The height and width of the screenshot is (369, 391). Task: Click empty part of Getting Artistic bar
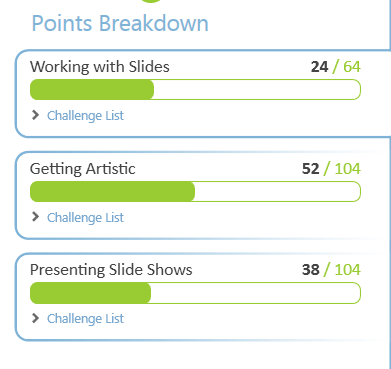click(x=278, y=192)
